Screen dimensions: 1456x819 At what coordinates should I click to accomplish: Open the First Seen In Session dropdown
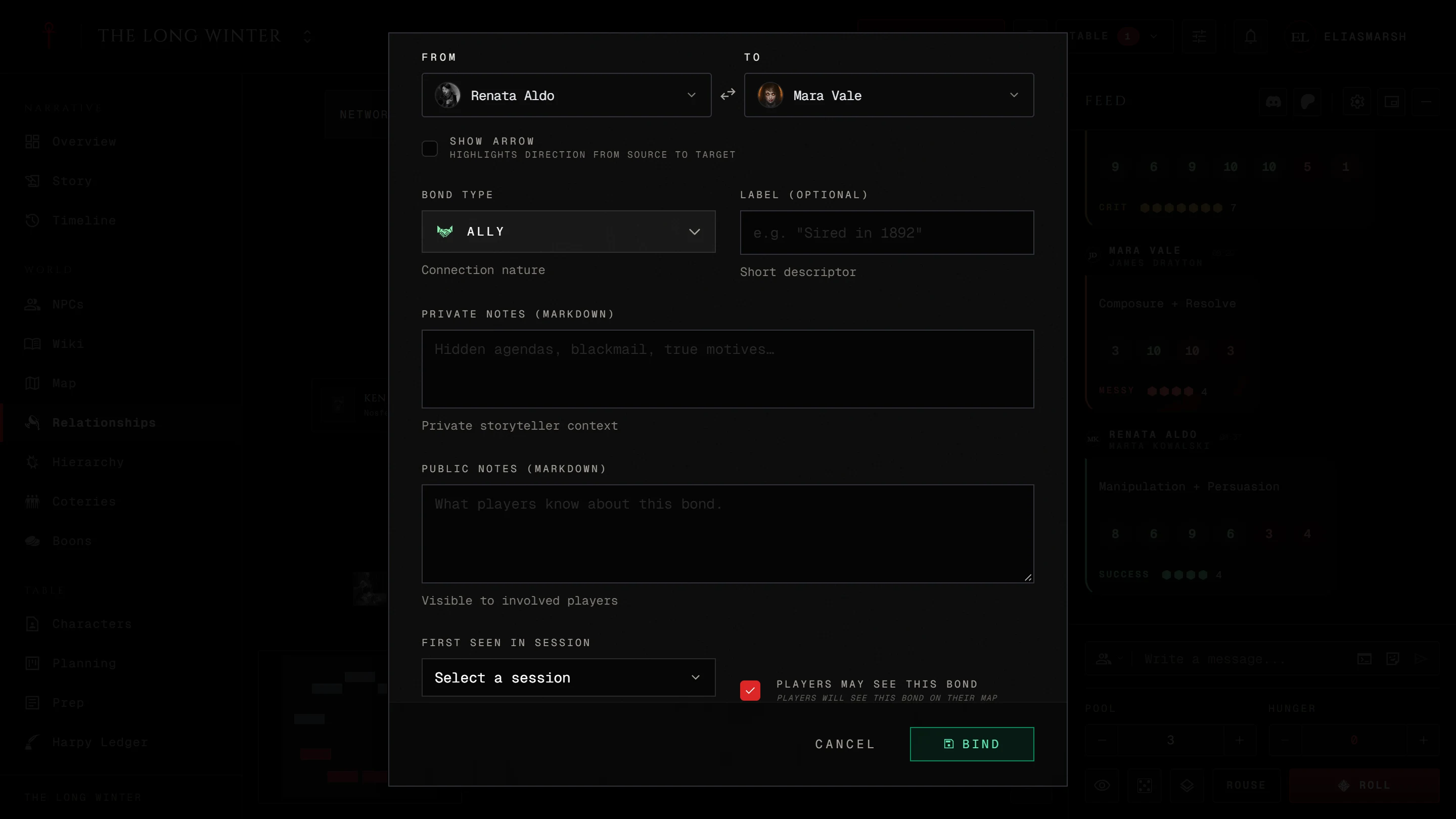pyautogui.click(x=568, y=677)
